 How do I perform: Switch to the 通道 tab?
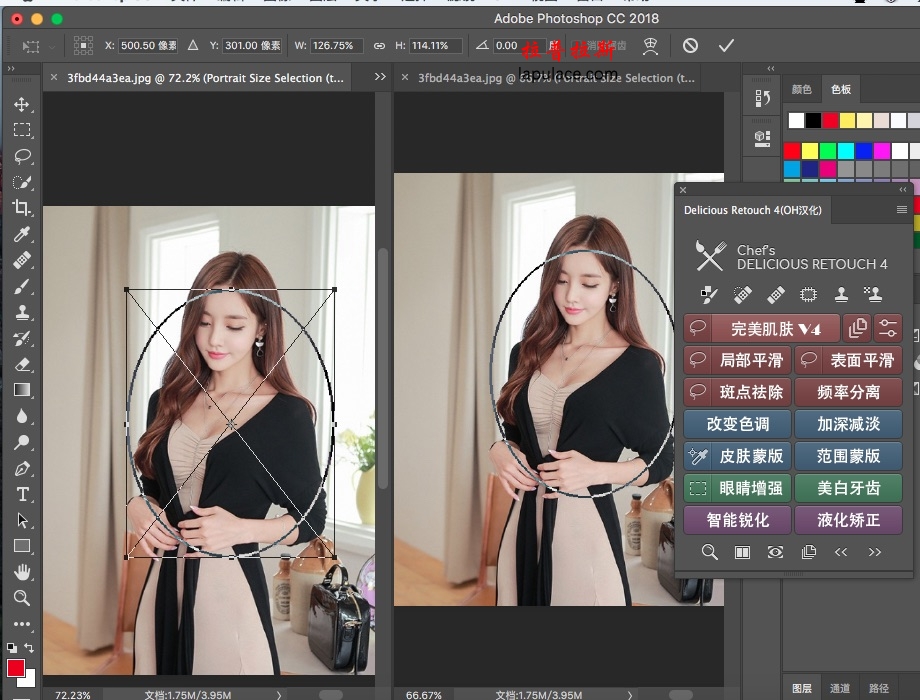pos(840,688)
